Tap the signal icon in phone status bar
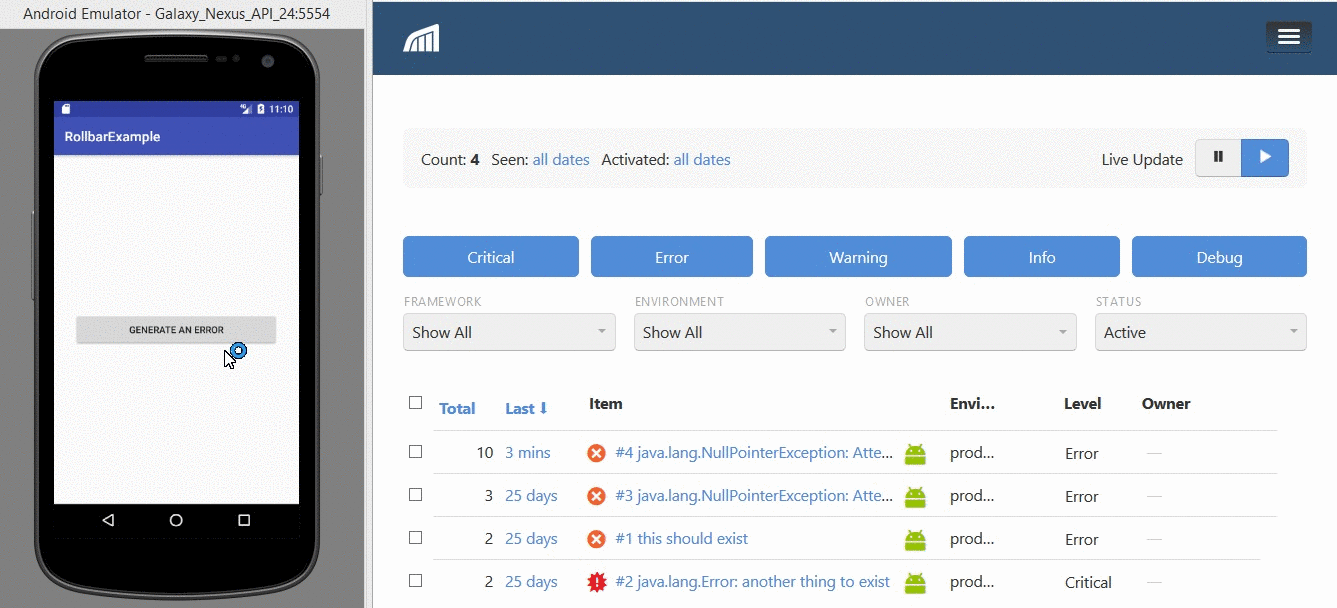Screen dimensions: 1337x608 [246, 108]
